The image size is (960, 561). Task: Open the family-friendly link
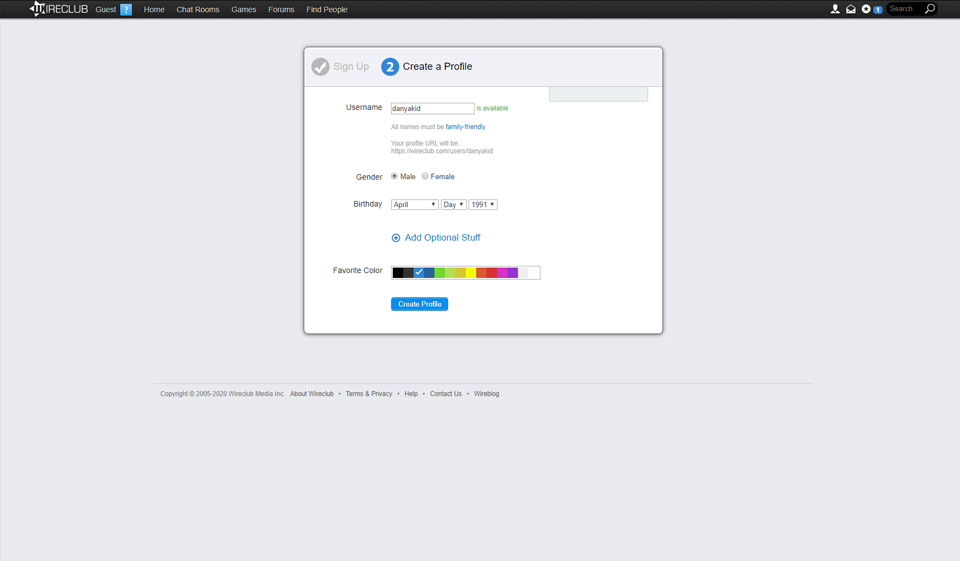click(x=465, y=127)
